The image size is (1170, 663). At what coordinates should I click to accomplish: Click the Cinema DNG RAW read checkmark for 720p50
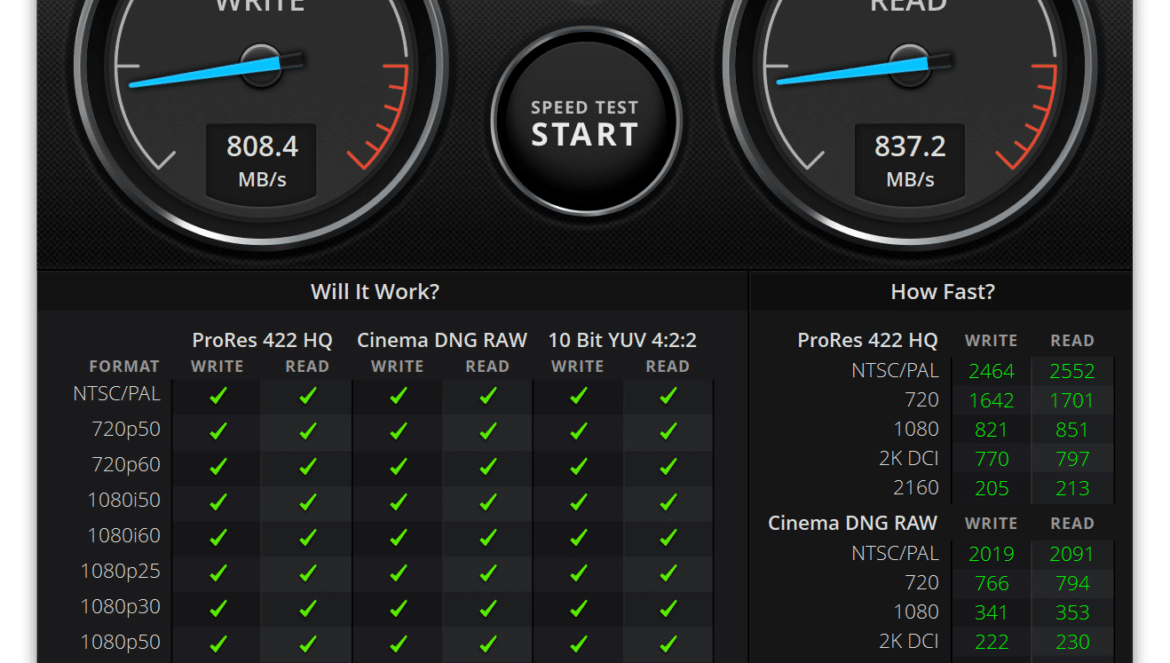coord(488,430)
